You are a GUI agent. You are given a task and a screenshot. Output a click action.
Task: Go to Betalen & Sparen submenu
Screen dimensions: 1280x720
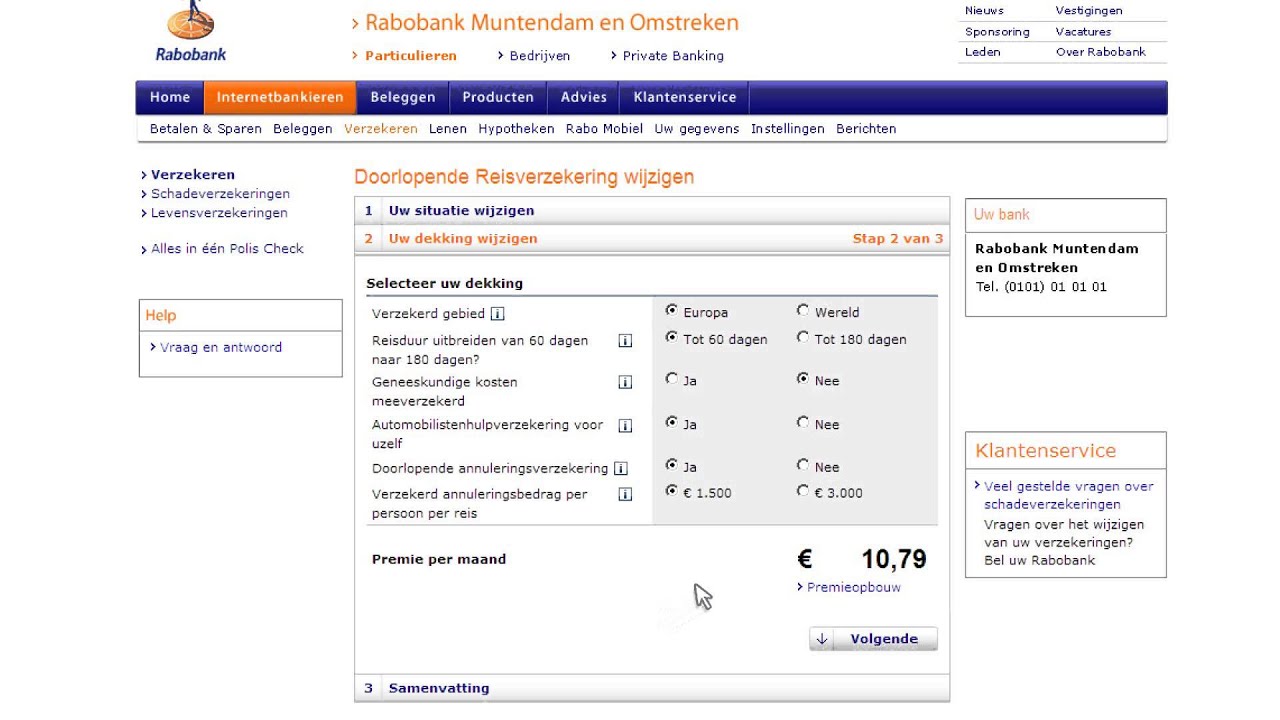(x=206, y=129)
